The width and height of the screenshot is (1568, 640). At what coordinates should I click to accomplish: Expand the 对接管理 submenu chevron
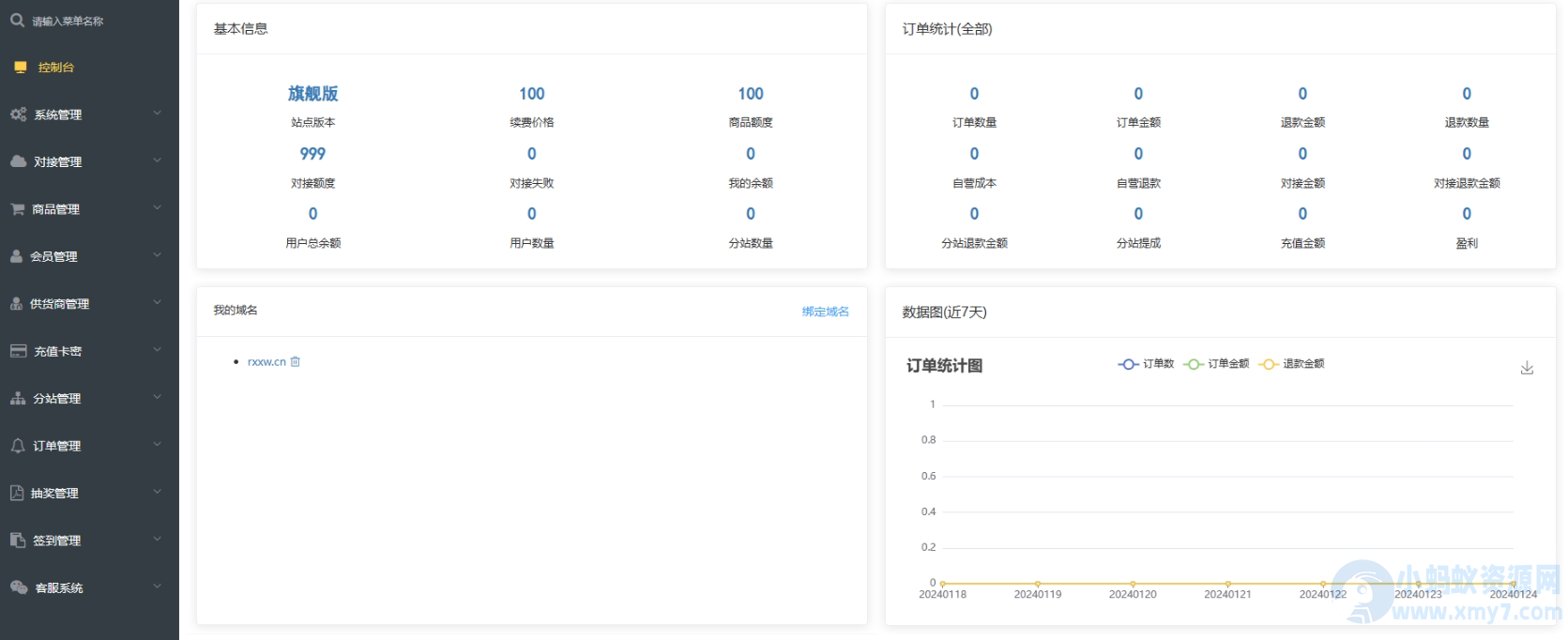point(158,160)
